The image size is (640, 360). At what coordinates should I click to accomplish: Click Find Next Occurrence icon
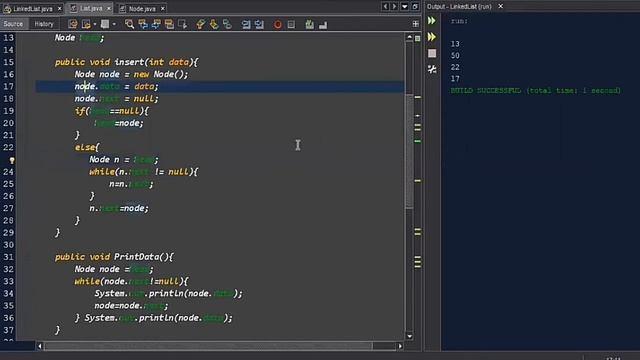tap(156, 24)
